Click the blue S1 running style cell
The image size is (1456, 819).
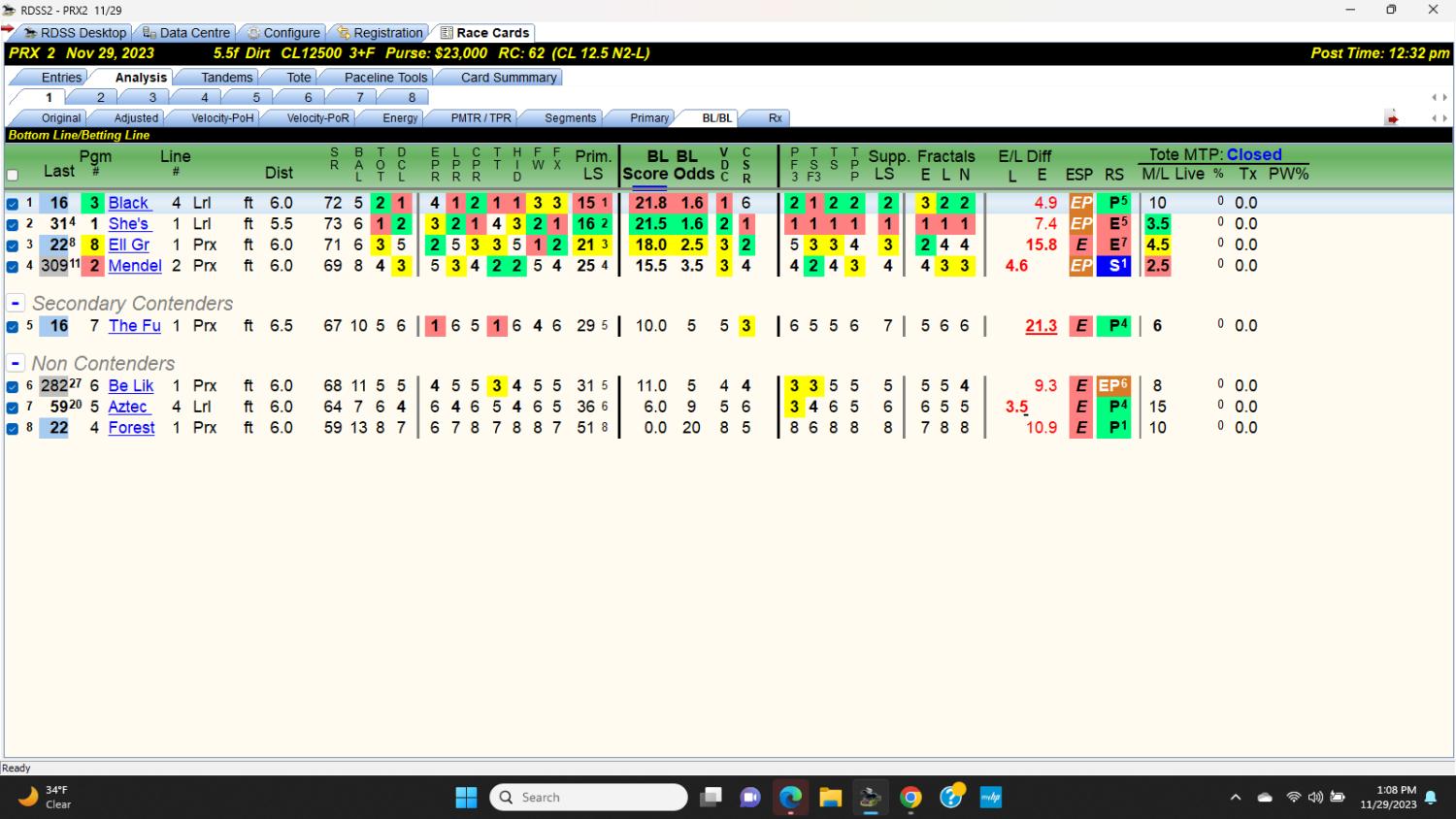point(1114,265)
